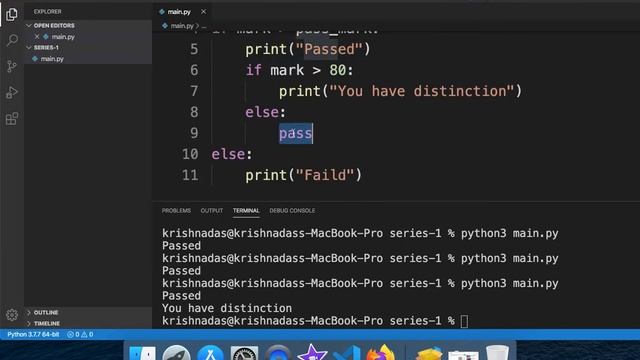Click 'if mark > 80:' on line 6
The height and width of the screenshot is (360, 640).
299,70
